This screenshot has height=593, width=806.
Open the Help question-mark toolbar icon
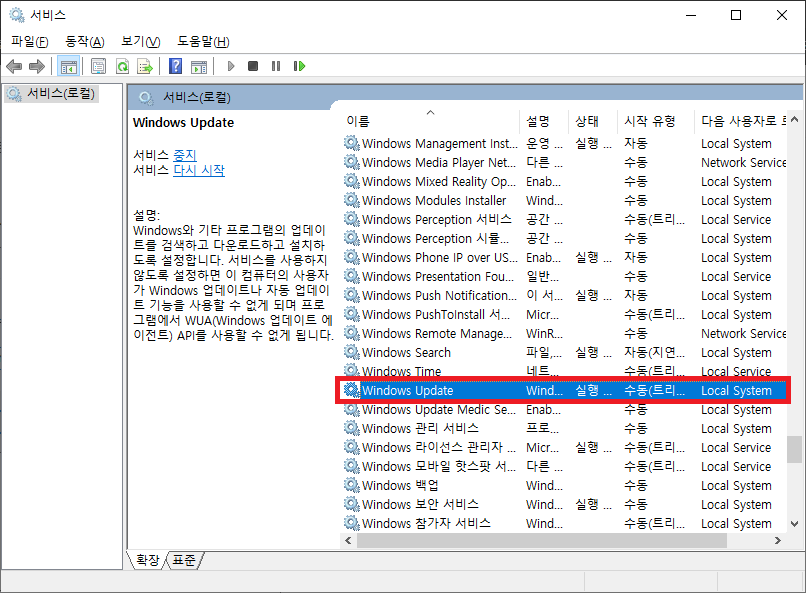click(175, 66)
